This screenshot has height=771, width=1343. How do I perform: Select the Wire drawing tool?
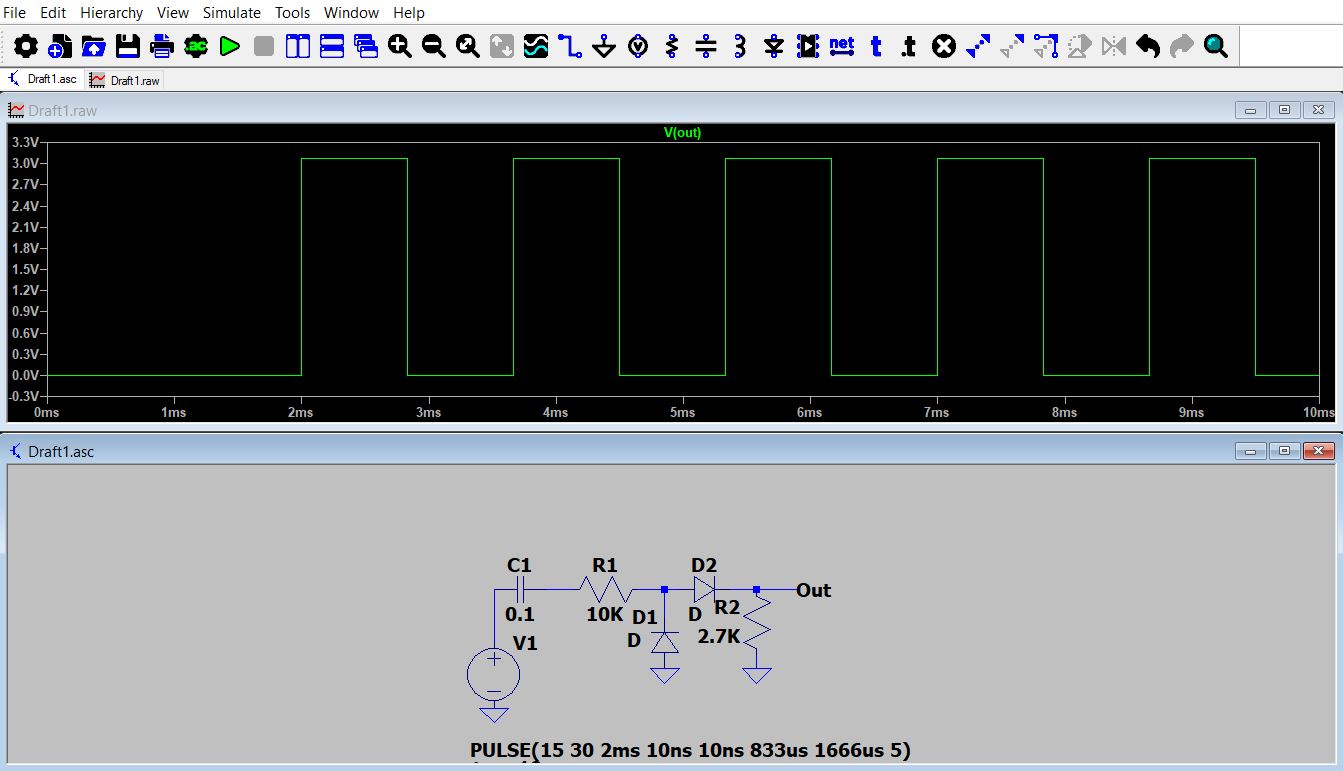568,45
